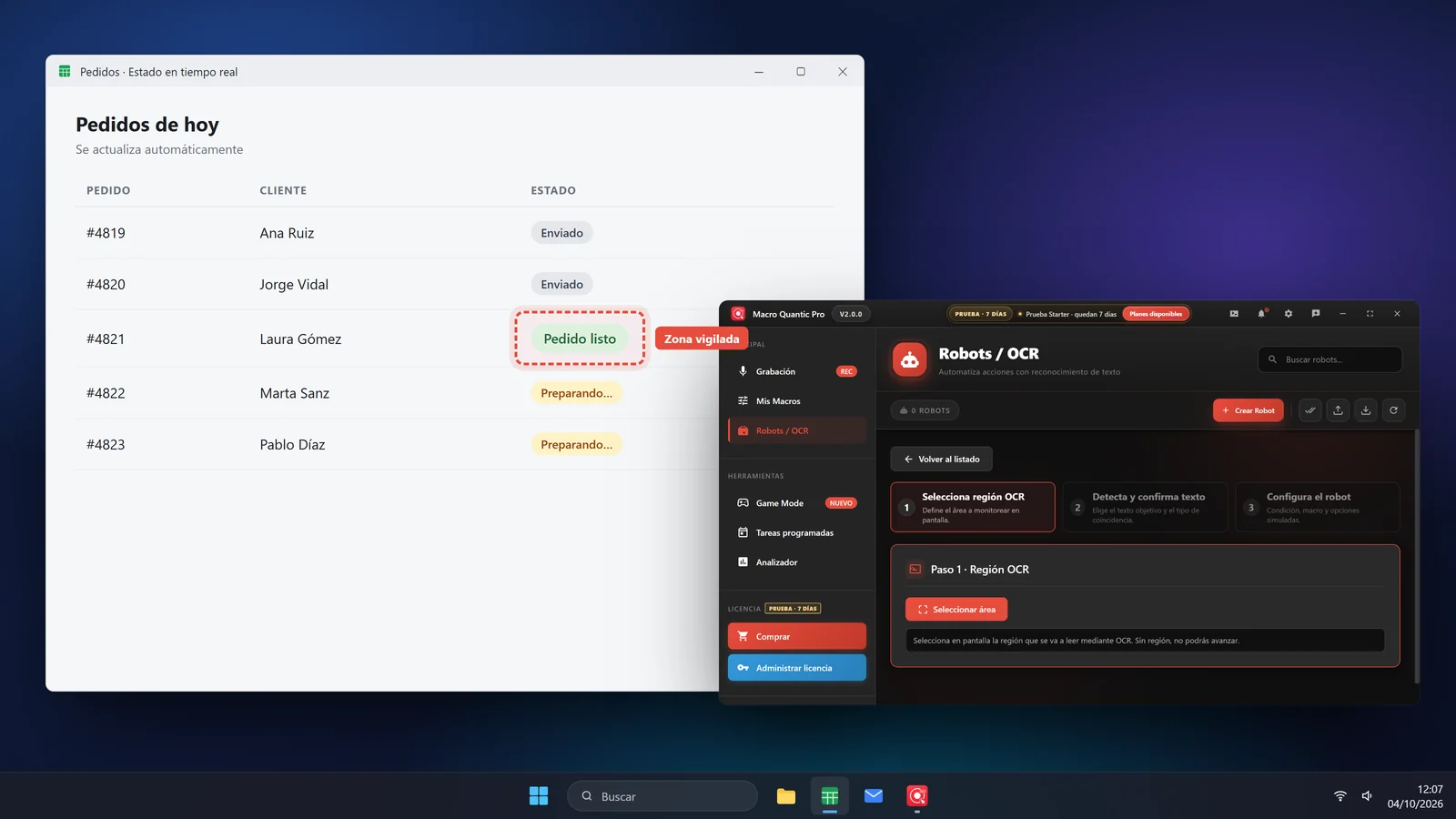Open Grabación in the Macro Quantic sidebar
Screen dimensions: 1456x819
(x=796, y=371)
